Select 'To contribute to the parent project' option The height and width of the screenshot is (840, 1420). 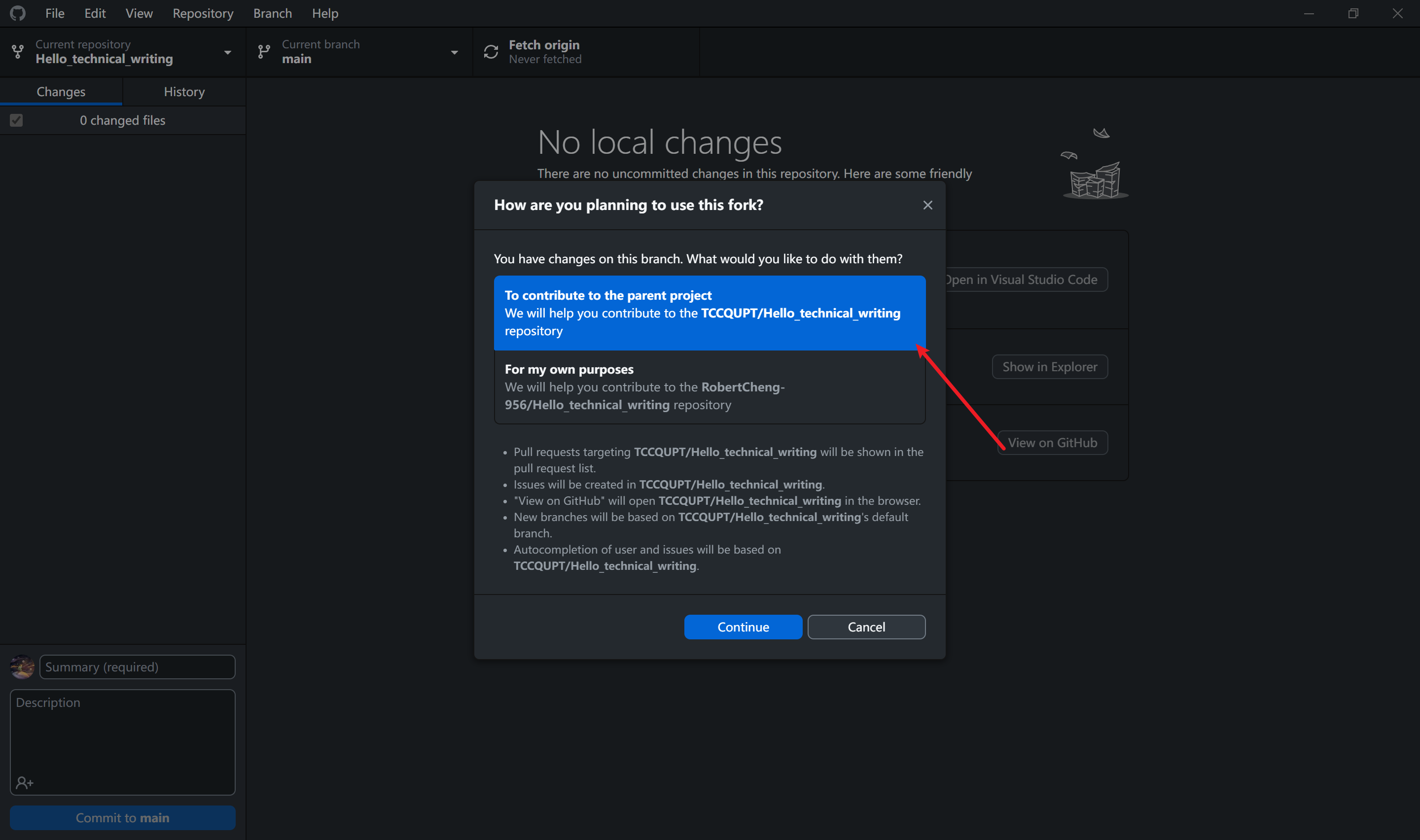[x=709, y=313]
